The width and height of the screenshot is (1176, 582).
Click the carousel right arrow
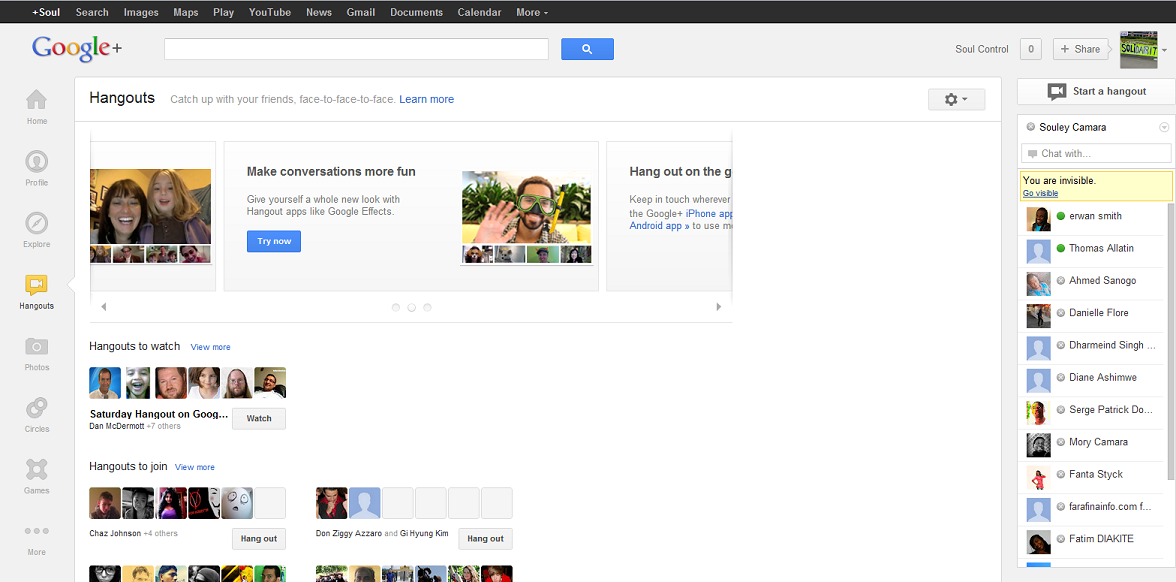pyautogui.click(x=718, y=307)
